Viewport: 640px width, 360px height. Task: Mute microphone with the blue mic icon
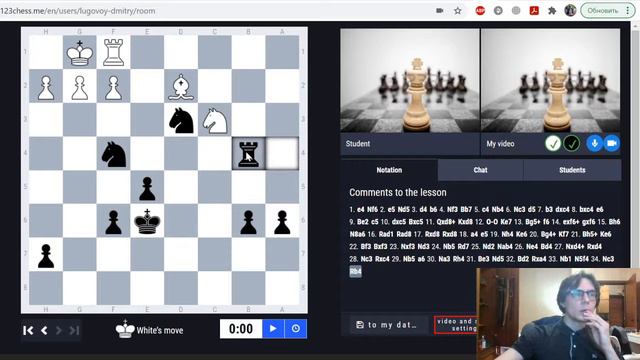(x=595, y=143)
